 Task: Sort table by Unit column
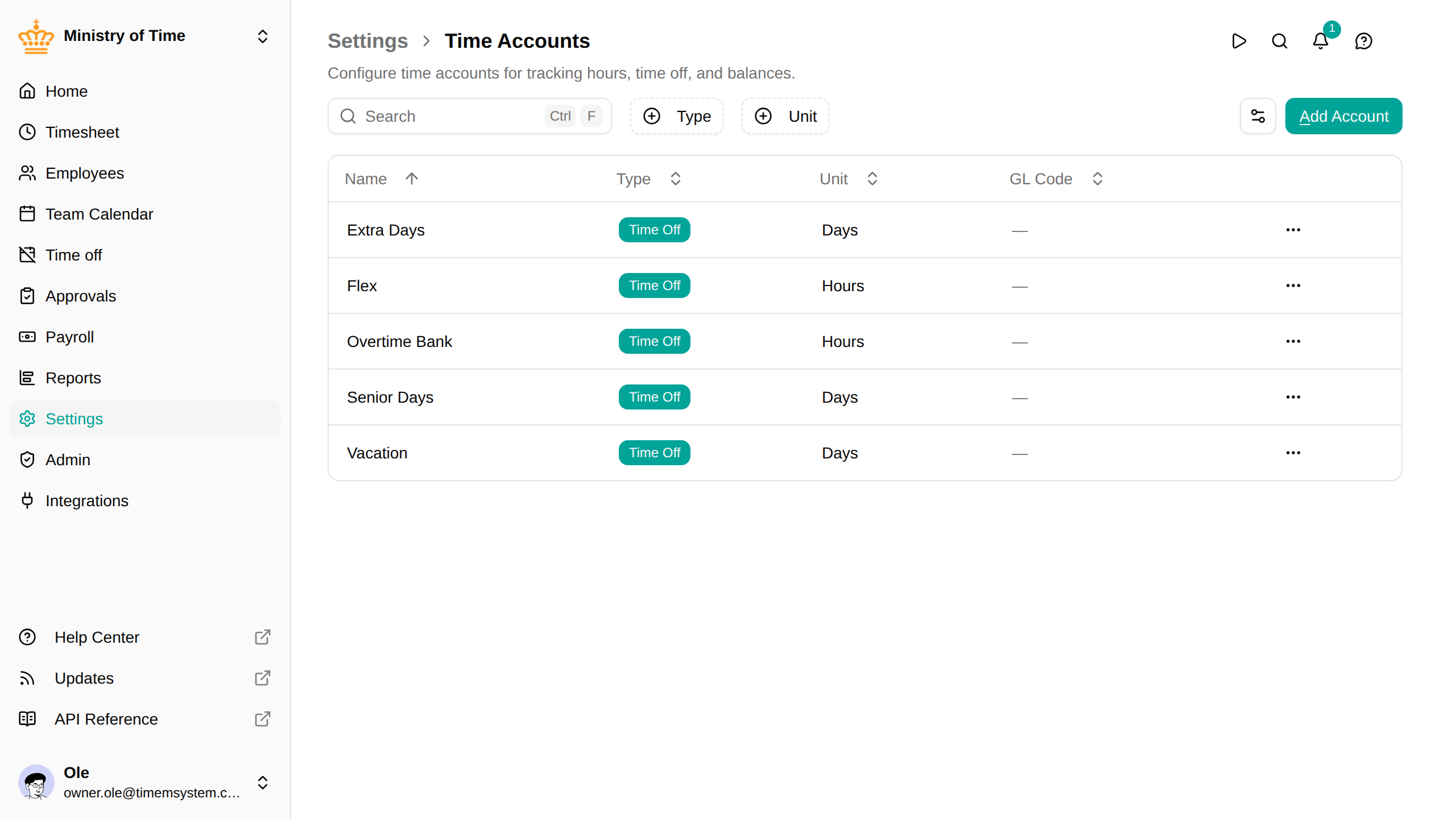849,179
